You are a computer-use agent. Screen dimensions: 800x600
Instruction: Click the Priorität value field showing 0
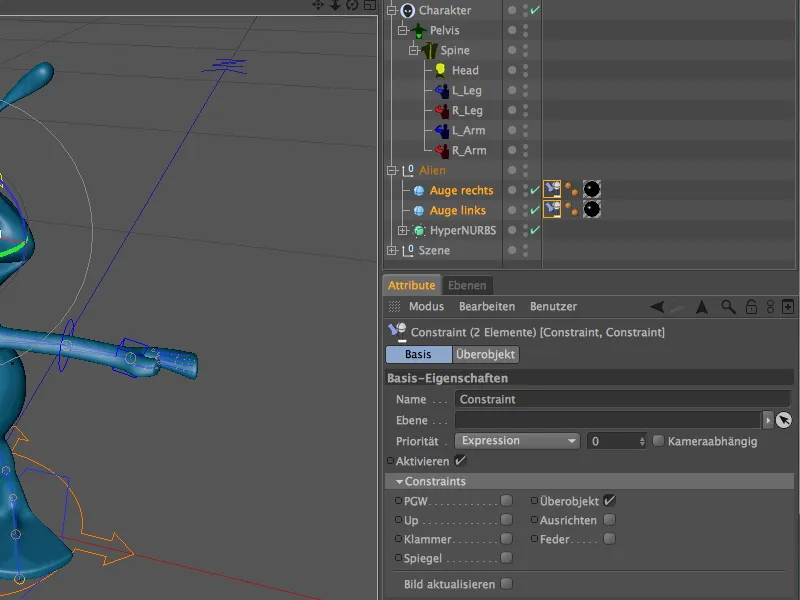[613, 441]
